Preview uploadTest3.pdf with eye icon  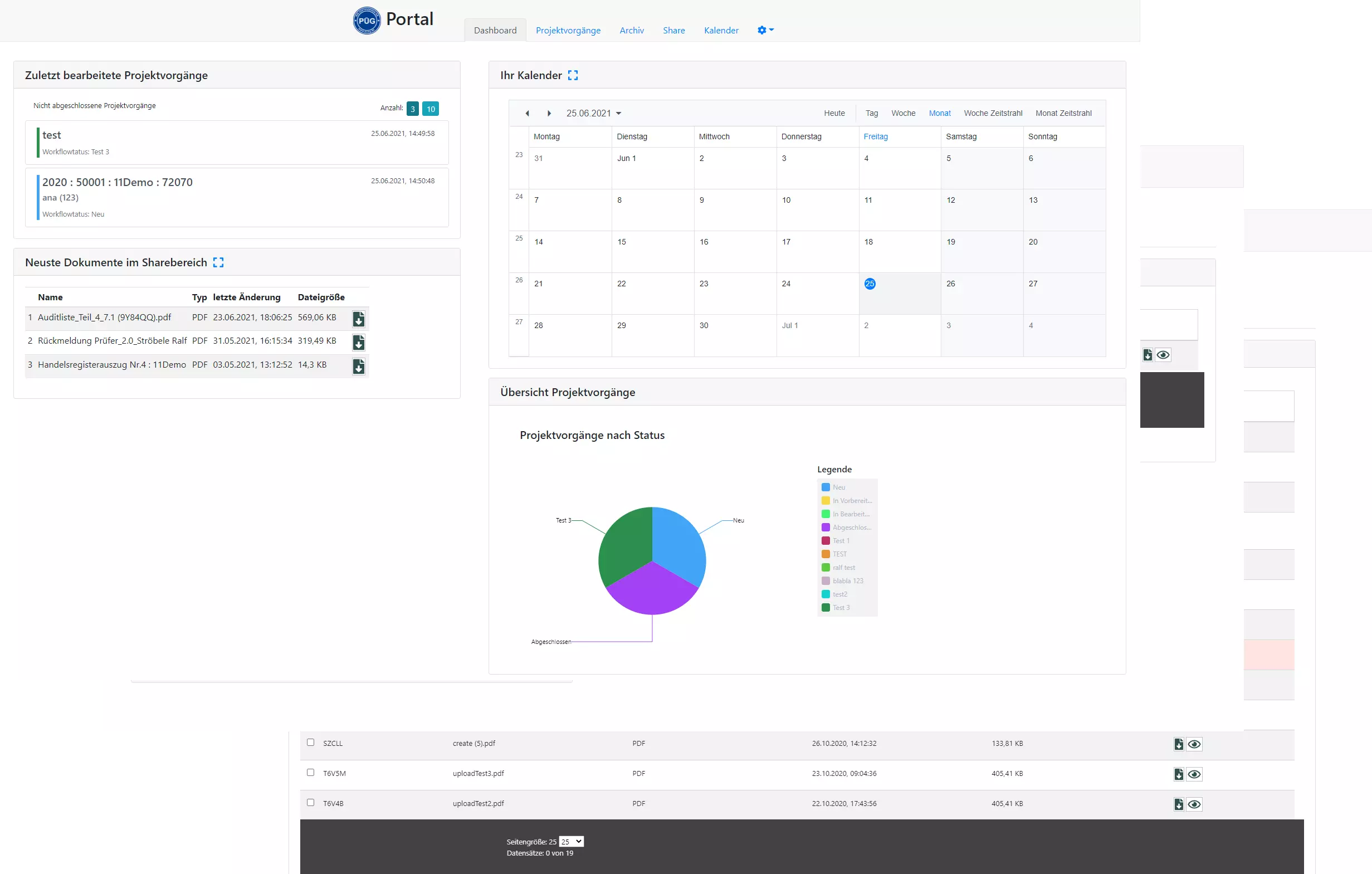pyautogui.click(x=1194, y=774)
